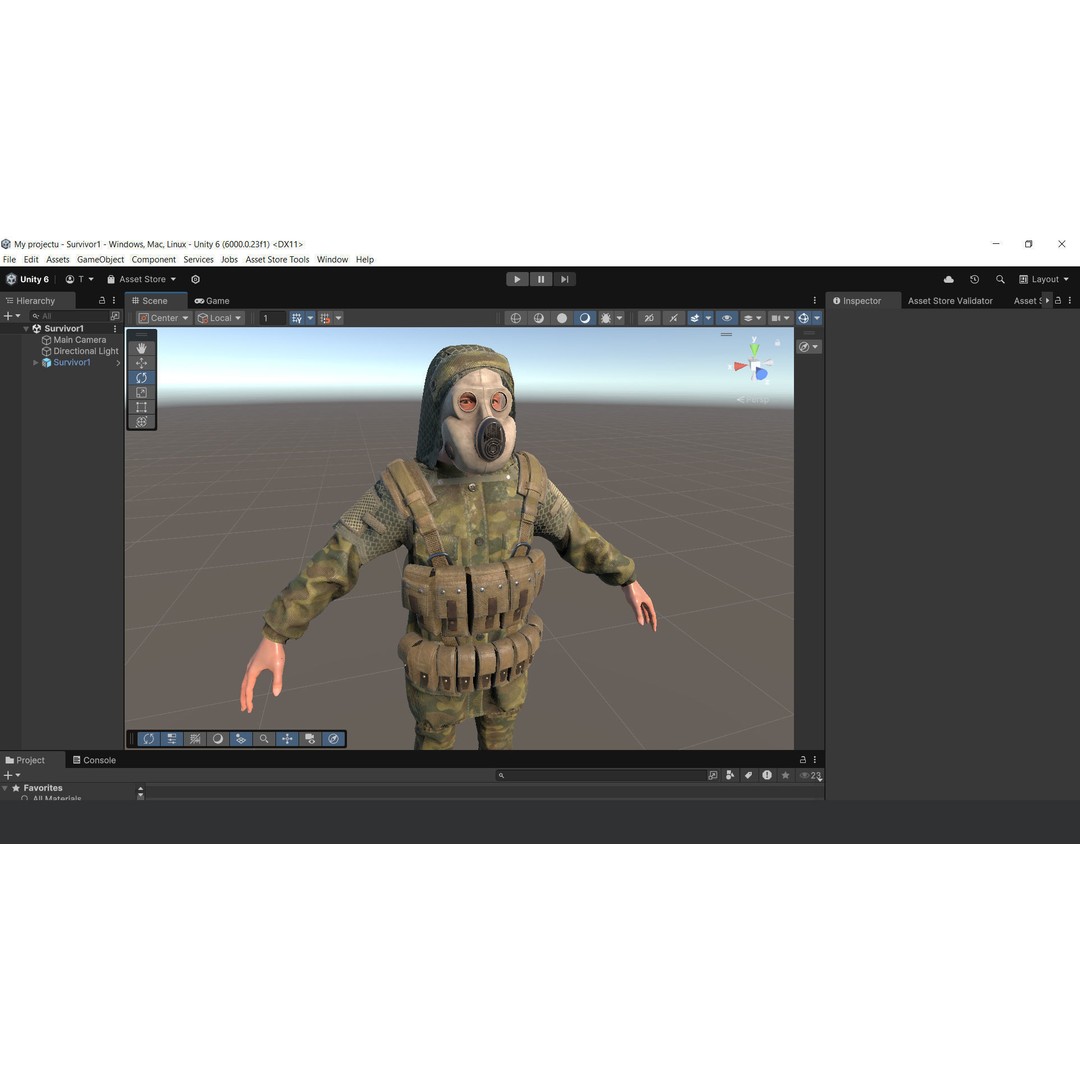Open scene camera settings dropdown
The height and width of the screenshot is (1080, 1080).
tap(780, 318)
